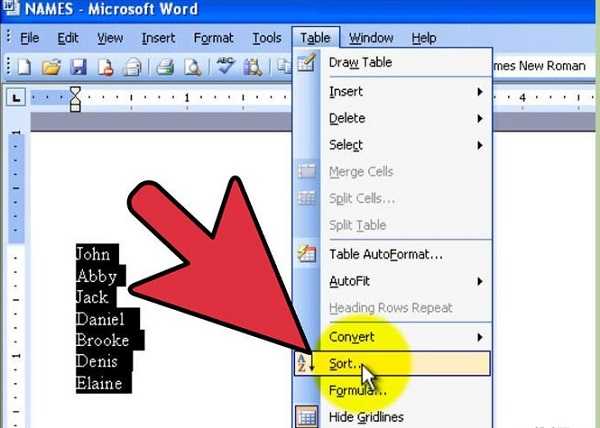Click the name Daniel in the document
600x428 pixels.
[100, 319]
